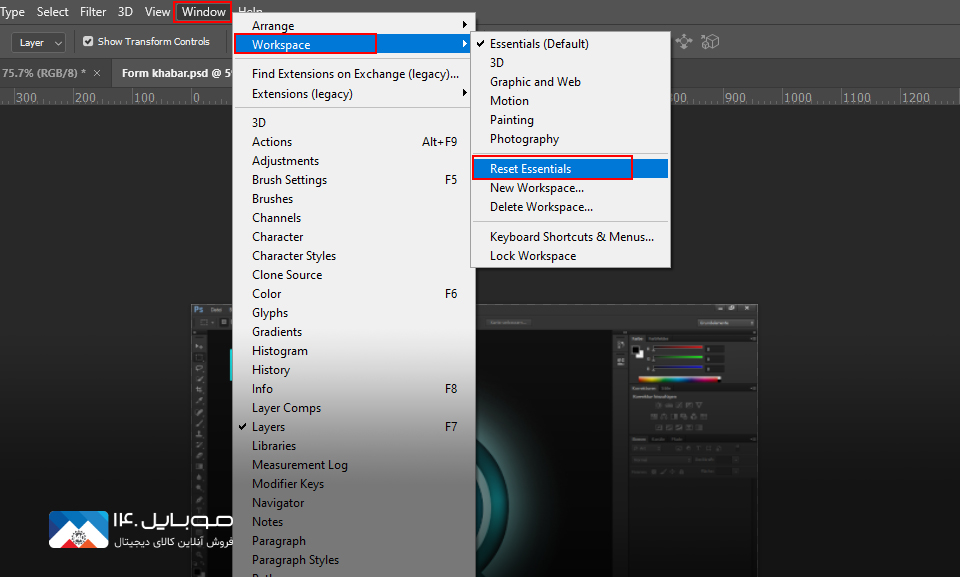Switch to the Form khabar.psd document tab
The image size is (960, 577).
point(176,73)
